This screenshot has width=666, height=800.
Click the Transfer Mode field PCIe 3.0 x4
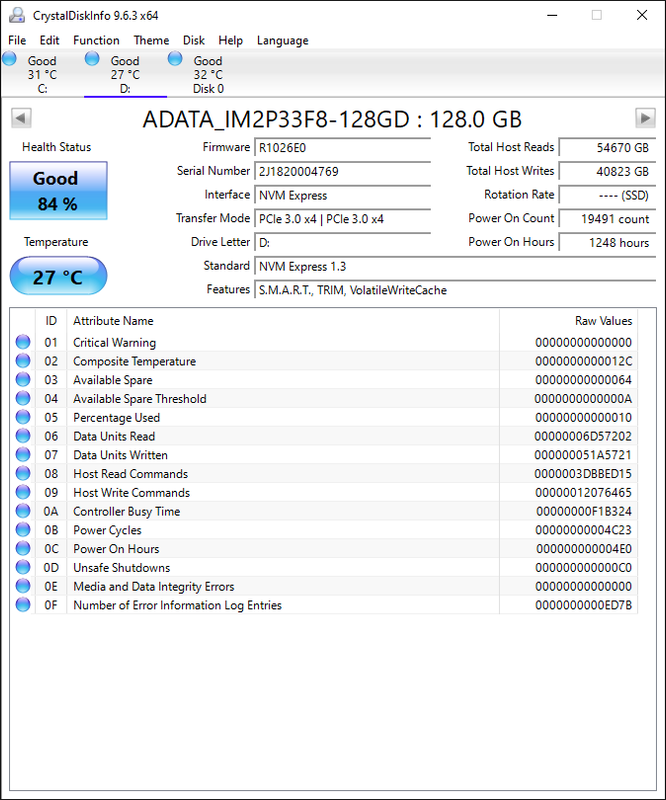342,218
